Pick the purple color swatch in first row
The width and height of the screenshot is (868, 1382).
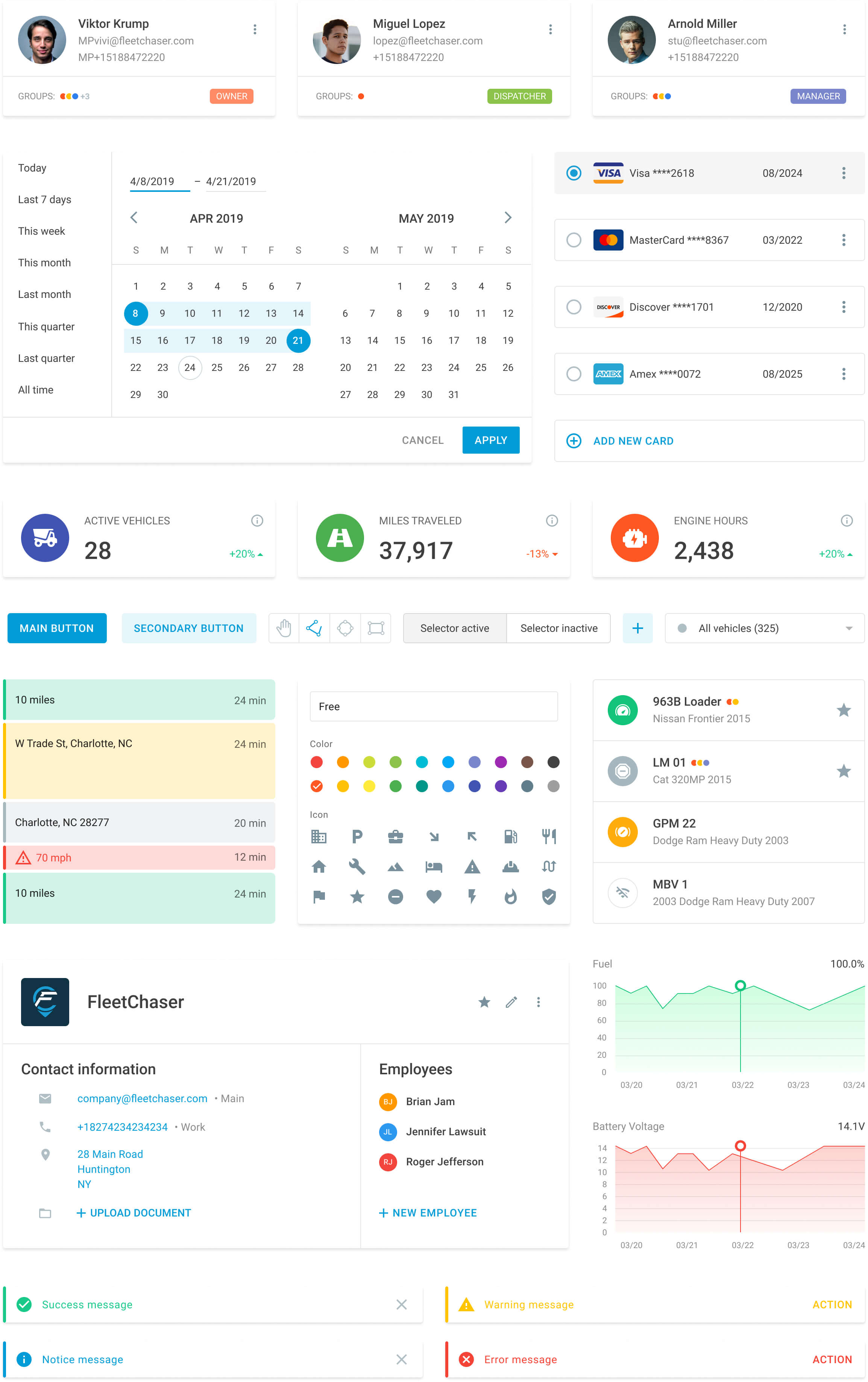click(x=500, y=762)
